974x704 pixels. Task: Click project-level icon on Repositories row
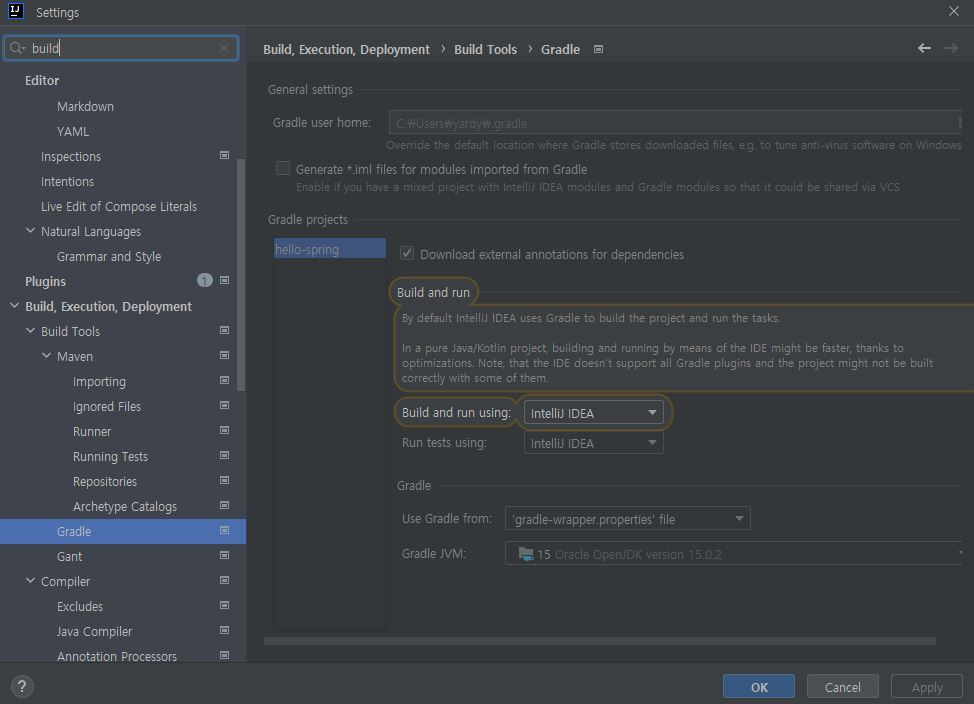tap(224, 480)
